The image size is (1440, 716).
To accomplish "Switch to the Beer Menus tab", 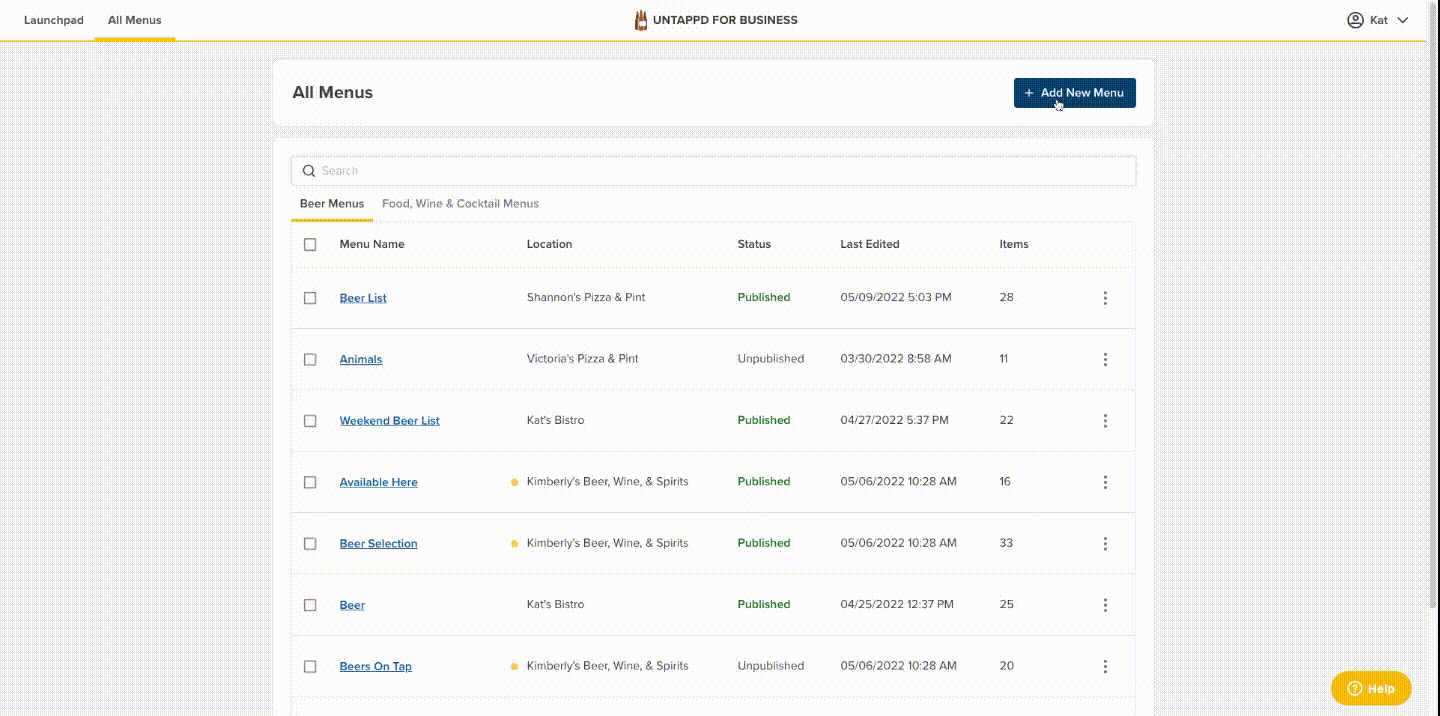I will click(x=332, y=203).
